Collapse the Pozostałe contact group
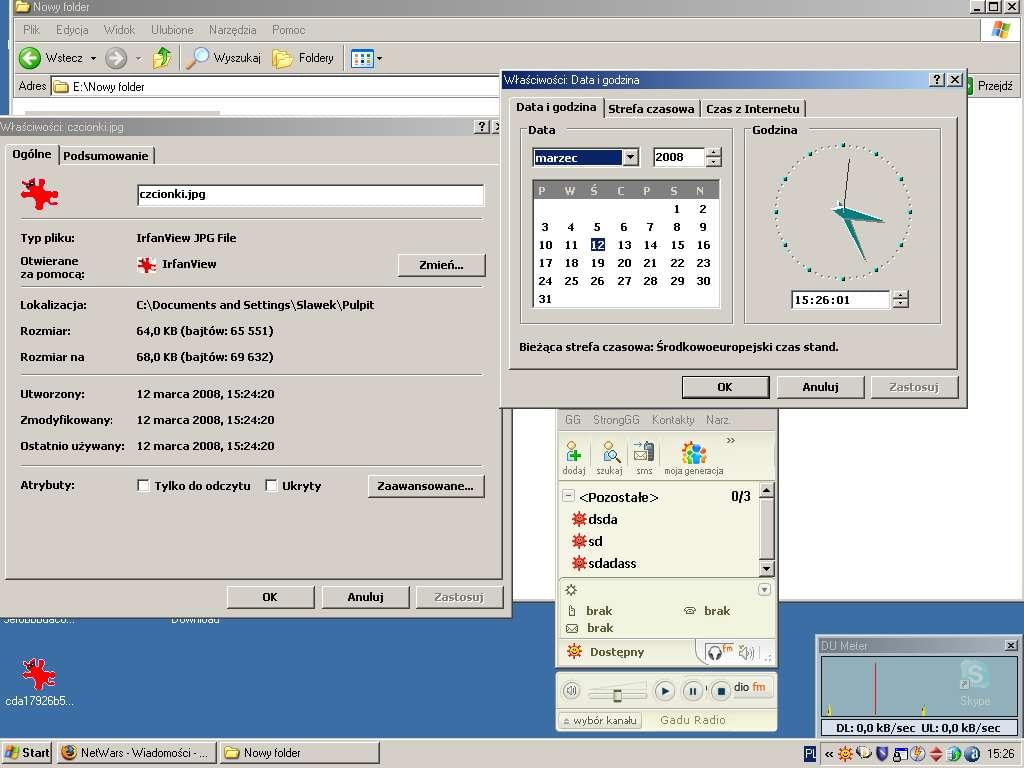 pyautogui.click(x=568, y=496)
